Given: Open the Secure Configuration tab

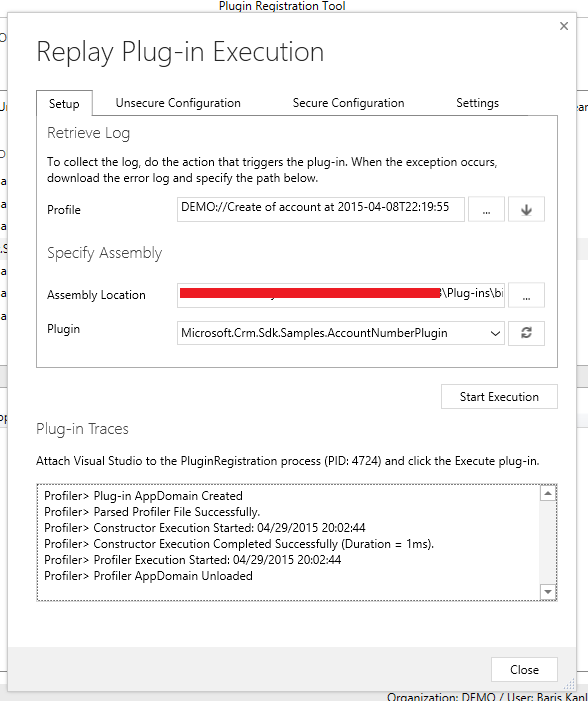Looking at the screenshot, I should pyautogui.click(x=348, y=103).
